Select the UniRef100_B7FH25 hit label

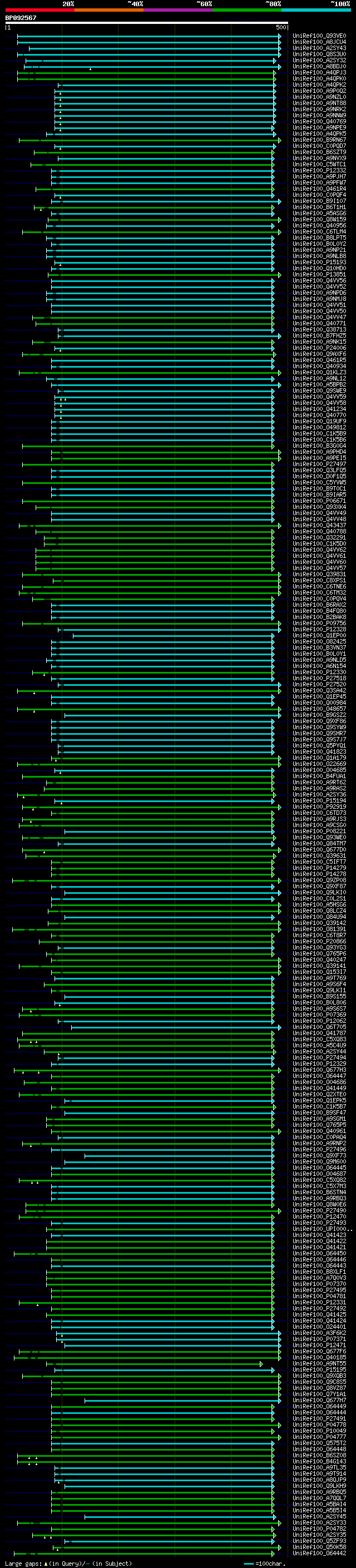(x=319, y=335)
